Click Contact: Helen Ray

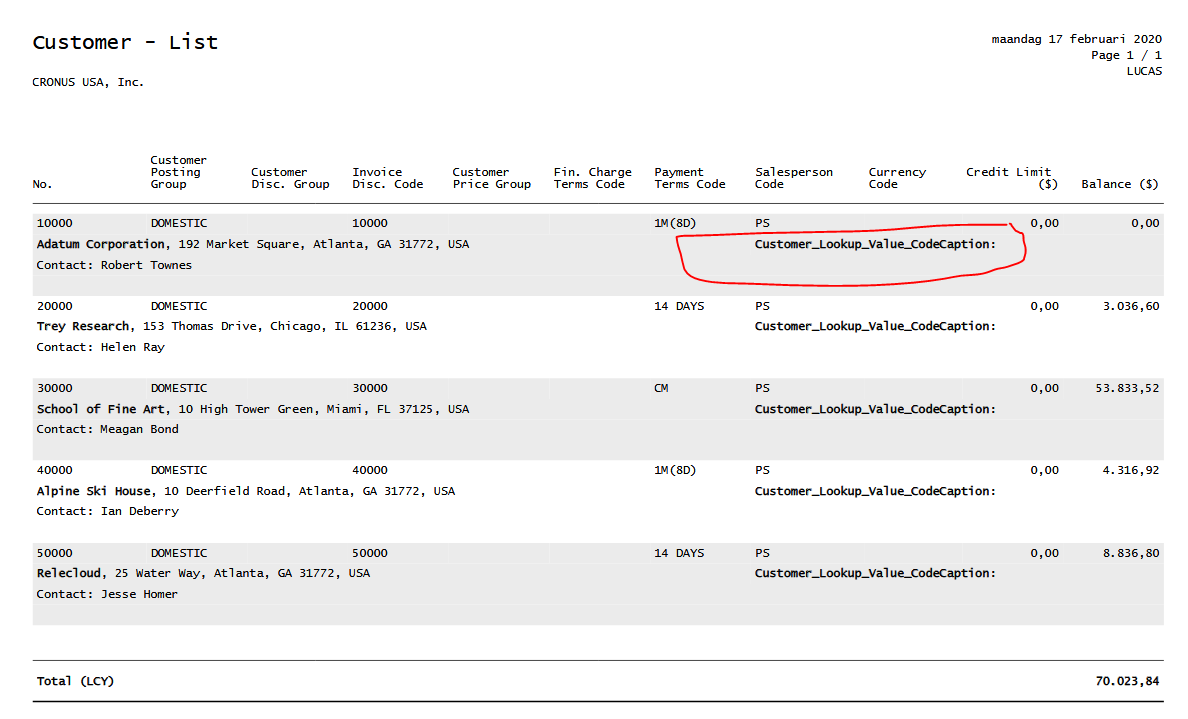[101, 347]
